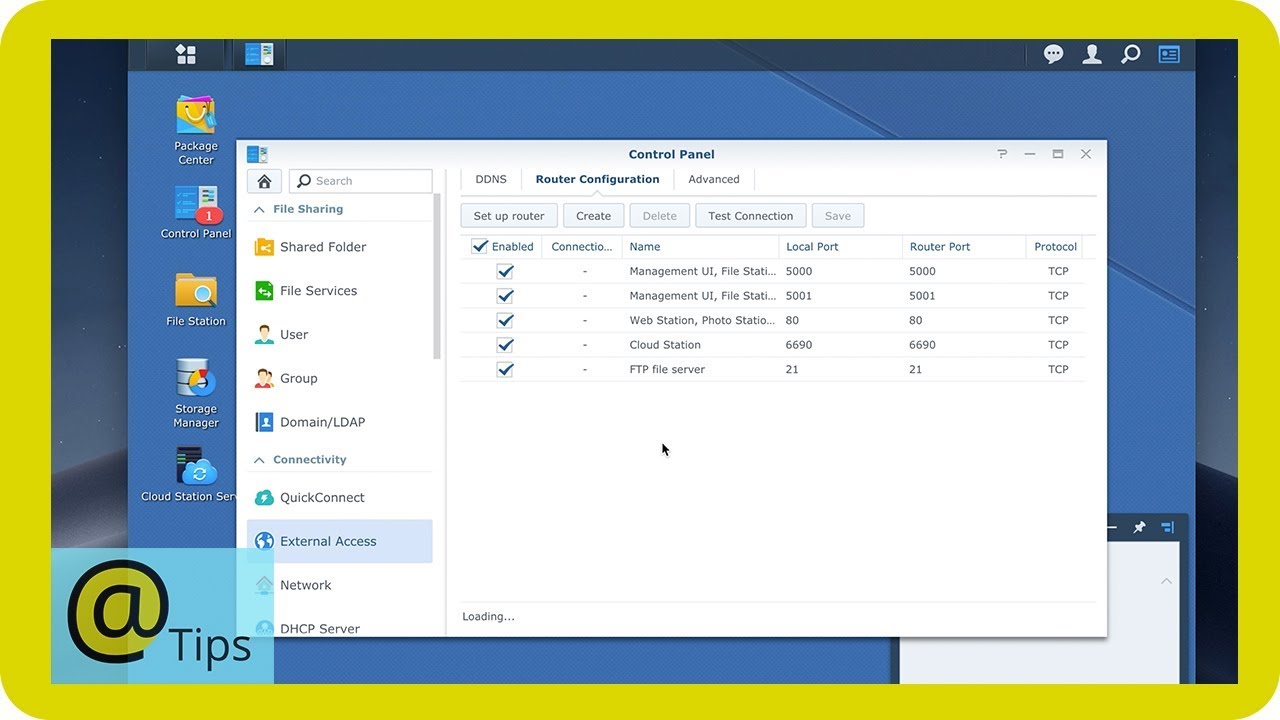Sort by the Protocol column header
The image size is (1280, 720).
pos(1055,246)
